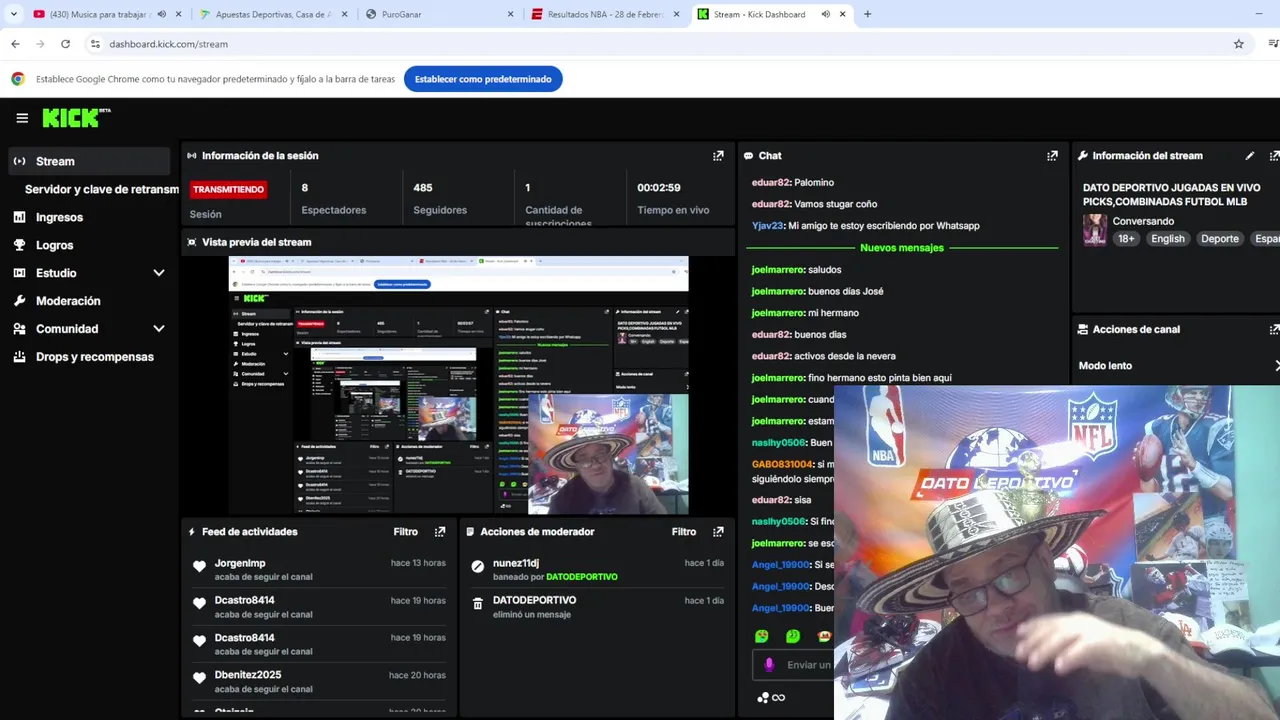Click the Nuevos mensajes divider link

tap(902, 248)
